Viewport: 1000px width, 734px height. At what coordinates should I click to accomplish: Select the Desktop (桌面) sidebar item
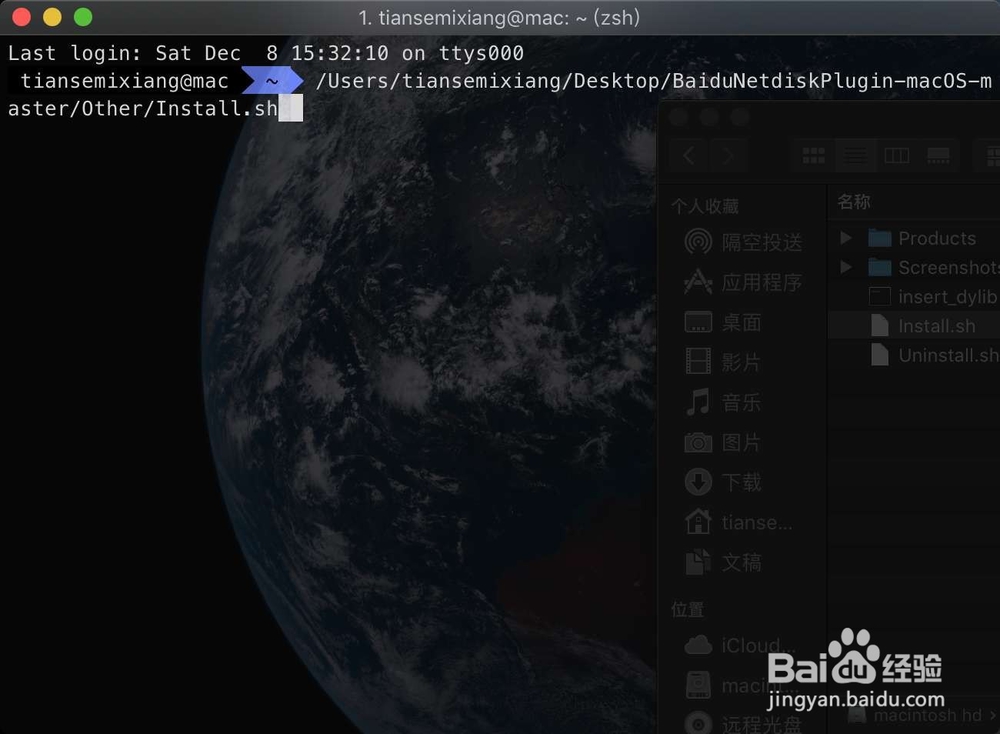[x=723, y=322]
